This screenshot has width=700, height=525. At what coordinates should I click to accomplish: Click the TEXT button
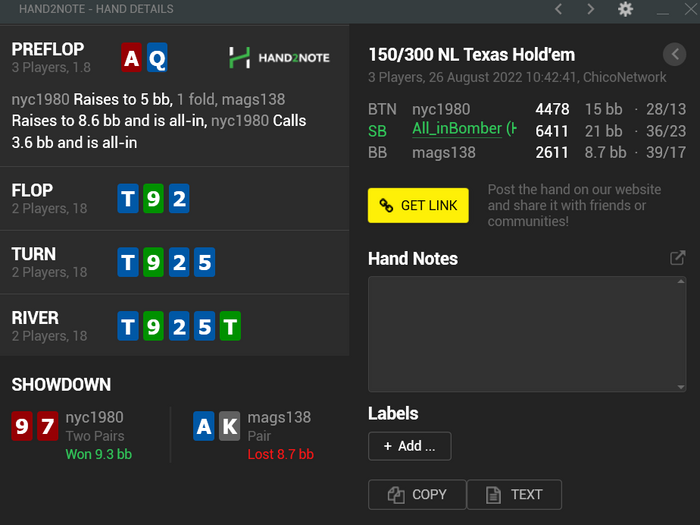514,495
